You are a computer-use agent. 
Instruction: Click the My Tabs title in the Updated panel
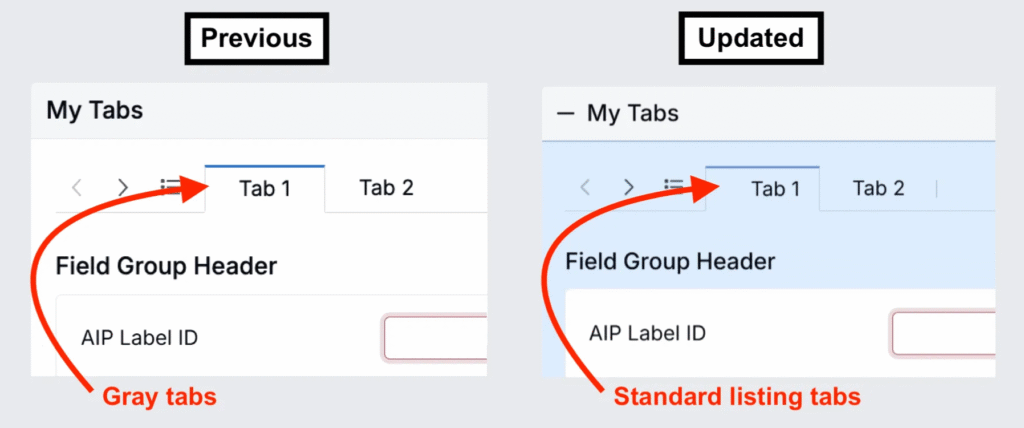coord(633,114)
